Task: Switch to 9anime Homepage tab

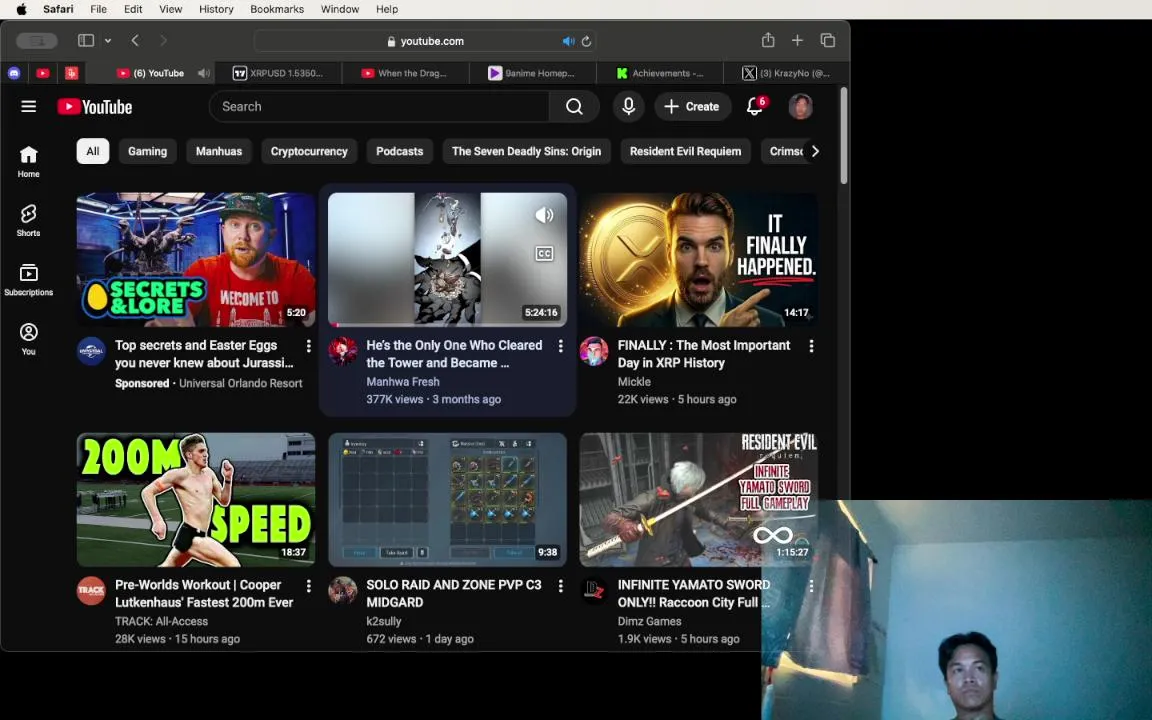Action: (x=532, y=73)
